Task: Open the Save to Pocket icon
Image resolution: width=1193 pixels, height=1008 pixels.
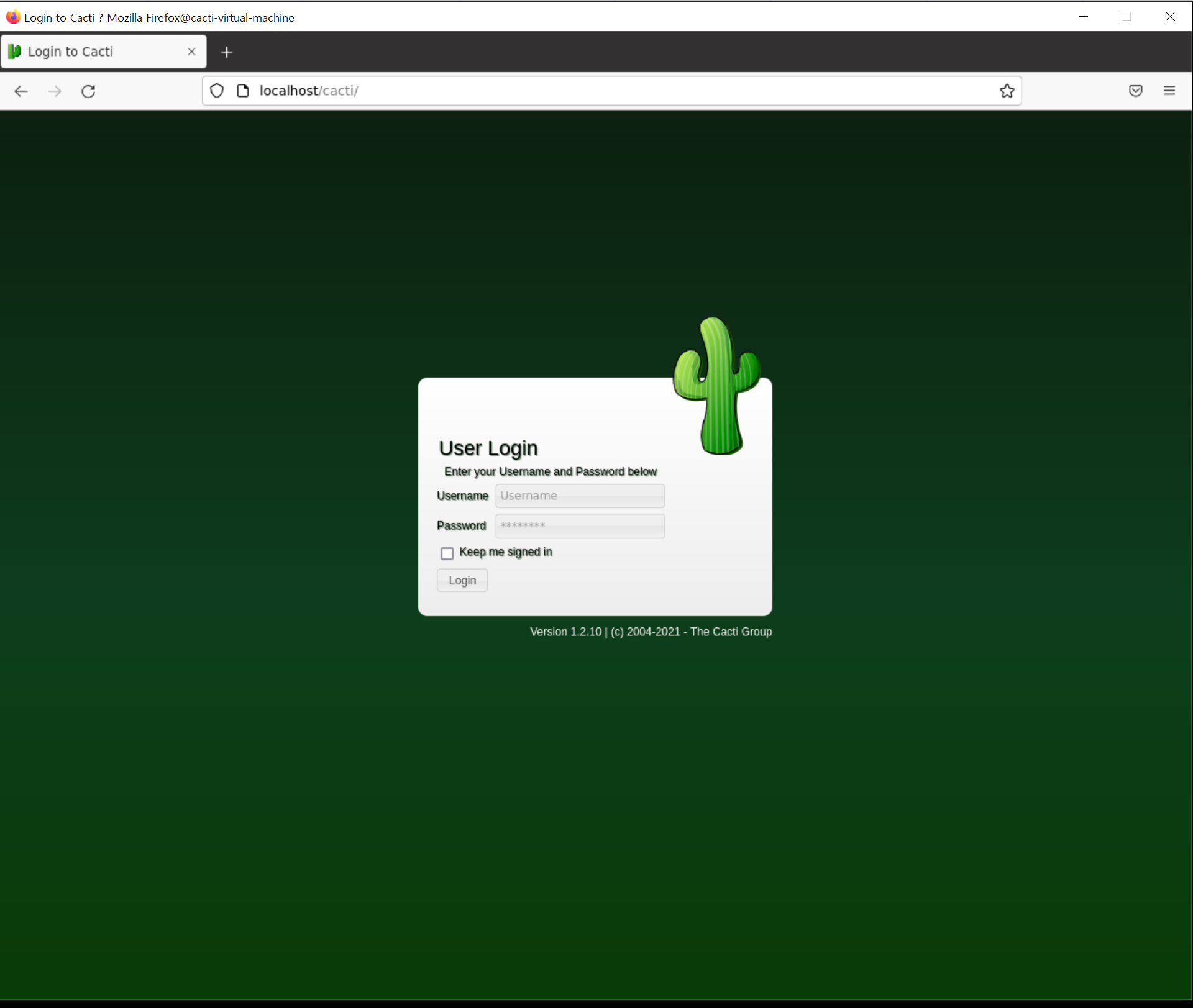Action: pyautogui.click(x=1135, y=91)
